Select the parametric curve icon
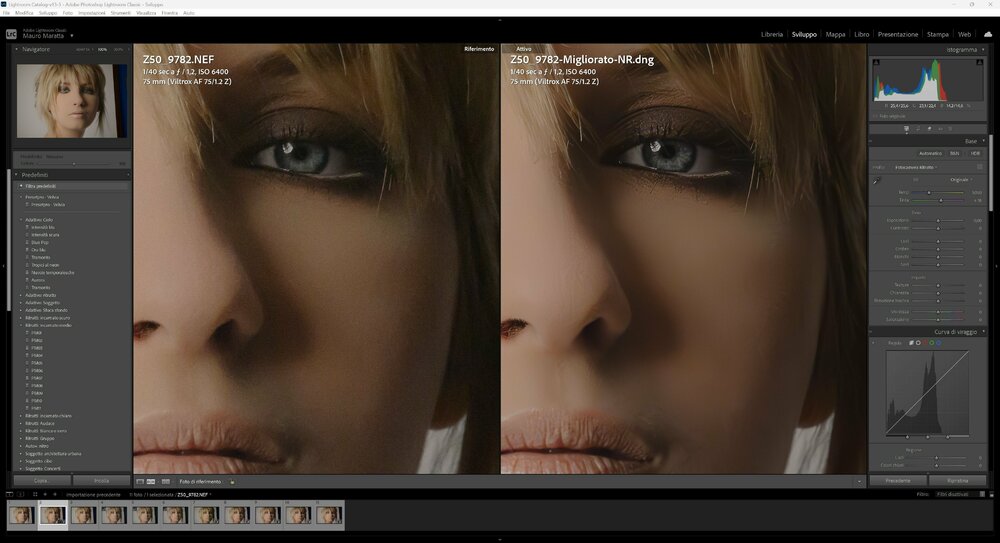 tap(911, 343)
